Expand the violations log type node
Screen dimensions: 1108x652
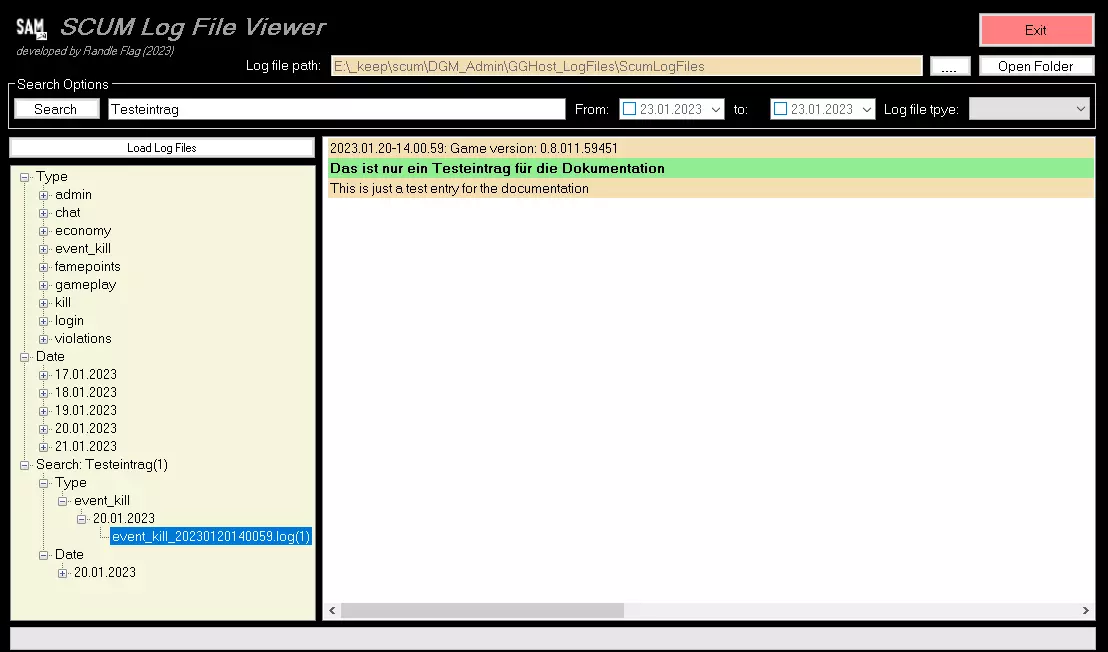tap(44, 339)
